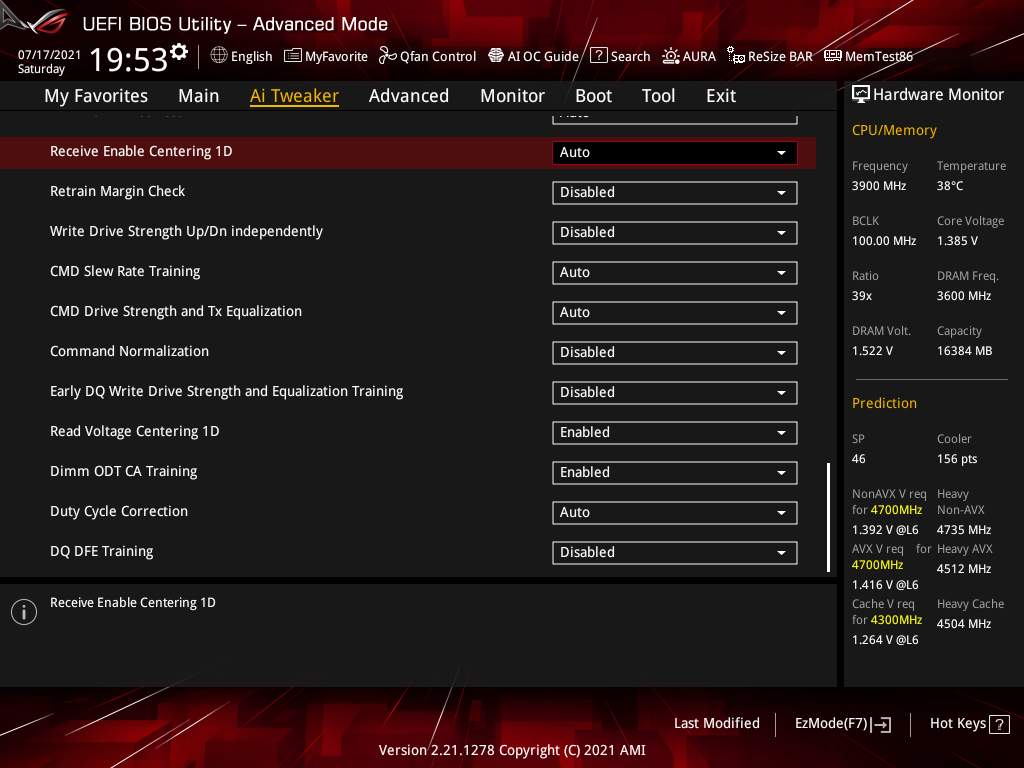
Task: Click the SP 46 prediction value
Action: tap(859, 459)
